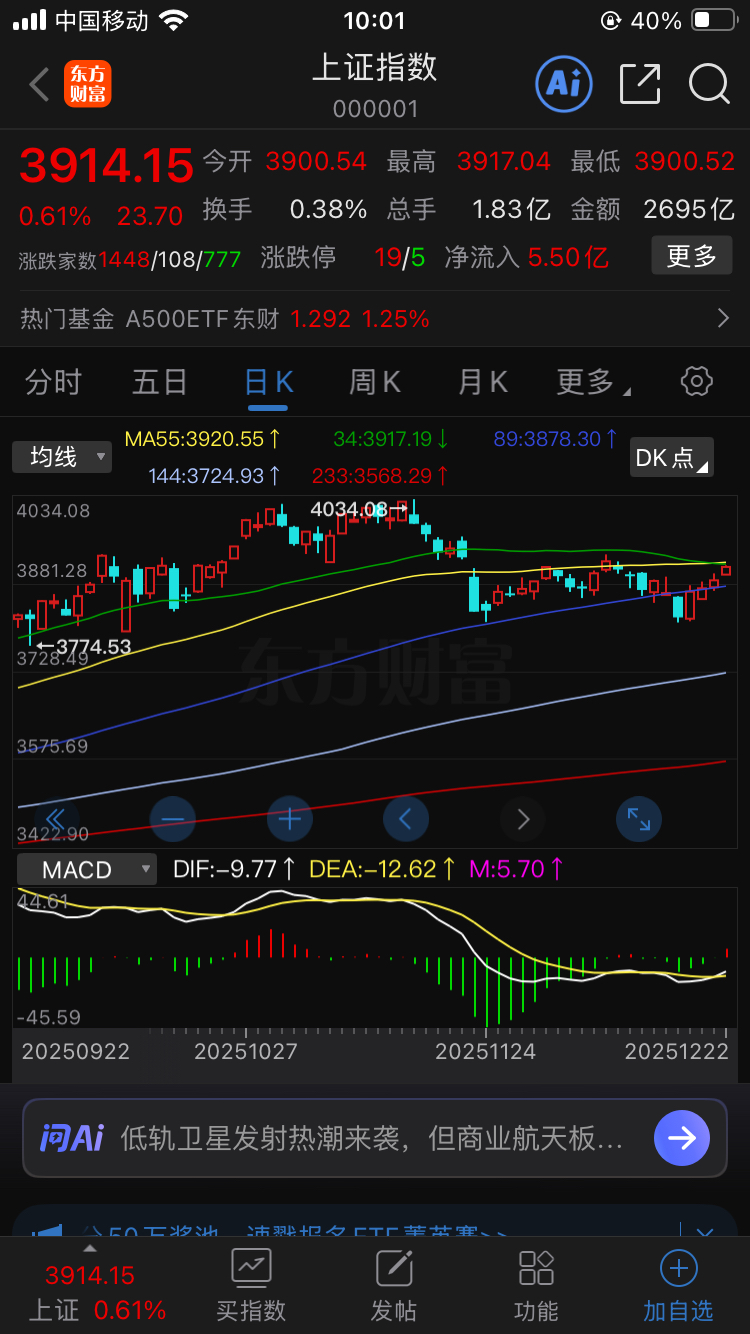This screenshot has height=1334, width=750.
Task: Open the DK点 dropdown
Action: [x=673, y=458]
